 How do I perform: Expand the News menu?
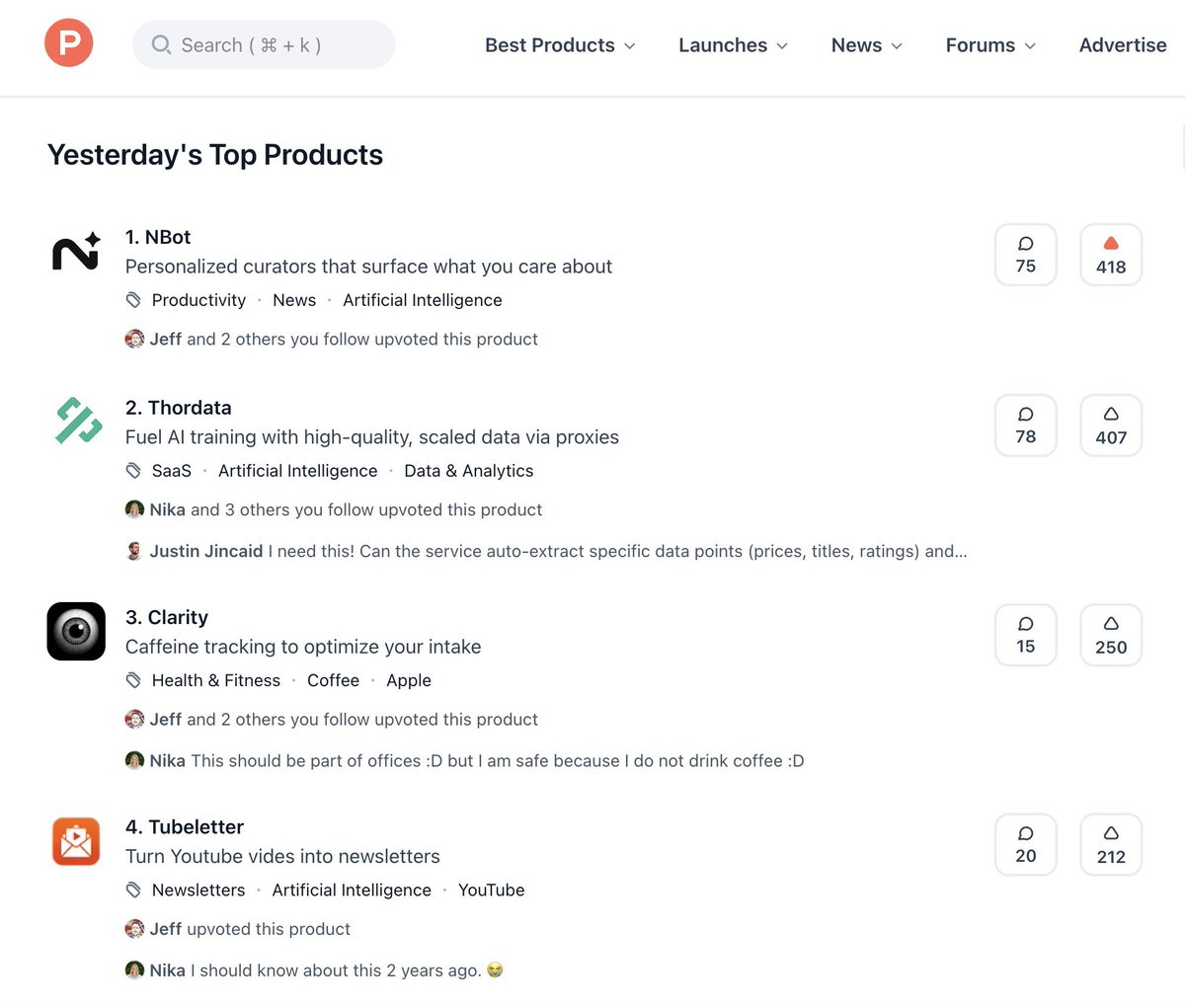867,45
